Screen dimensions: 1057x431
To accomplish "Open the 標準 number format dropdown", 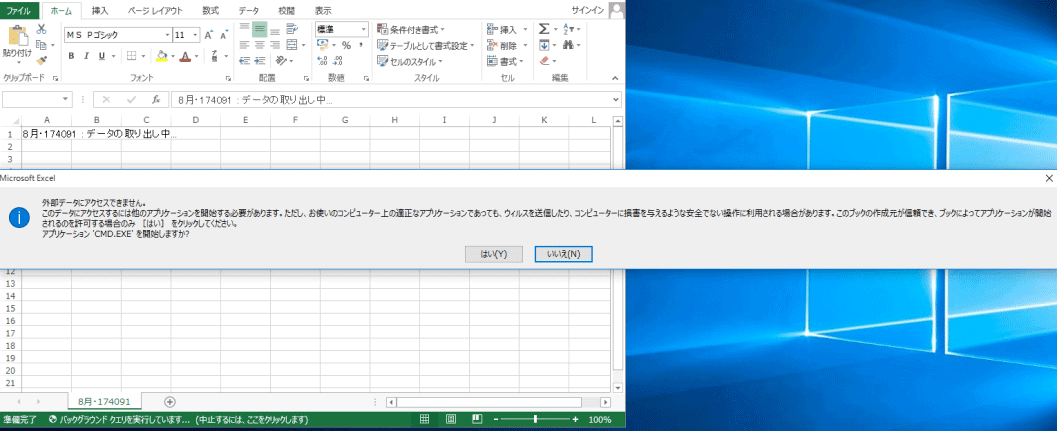I will tap(363, 30).
